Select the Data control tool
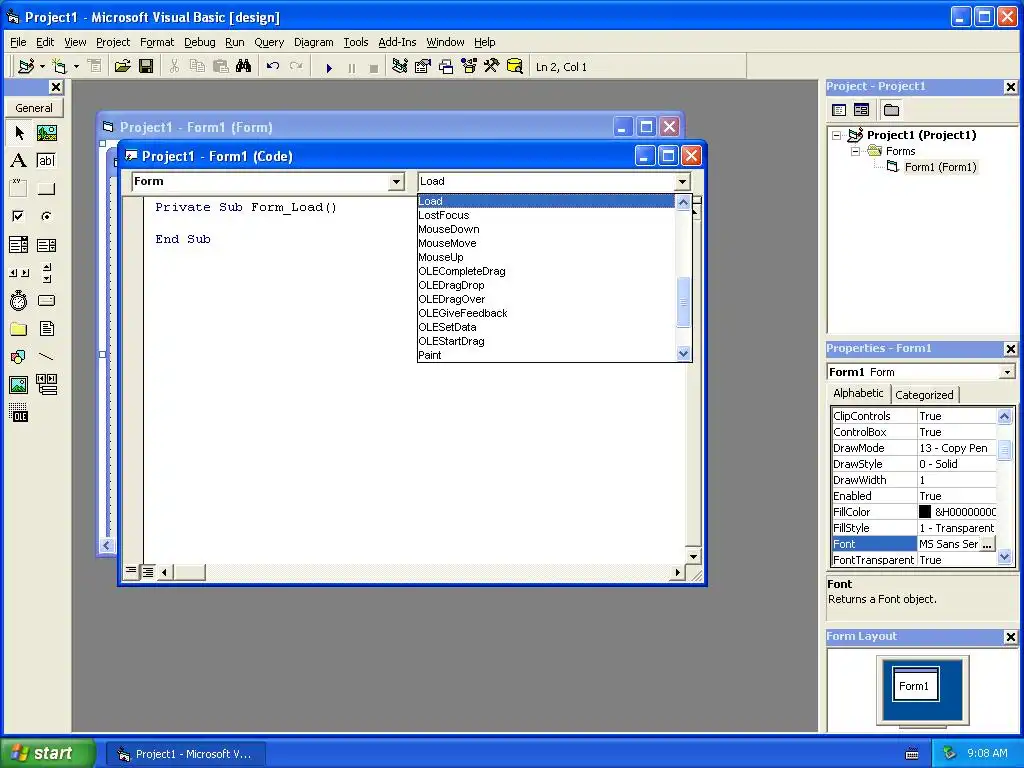Viewport: 1024px width, 768px height. tap(46, 385)
